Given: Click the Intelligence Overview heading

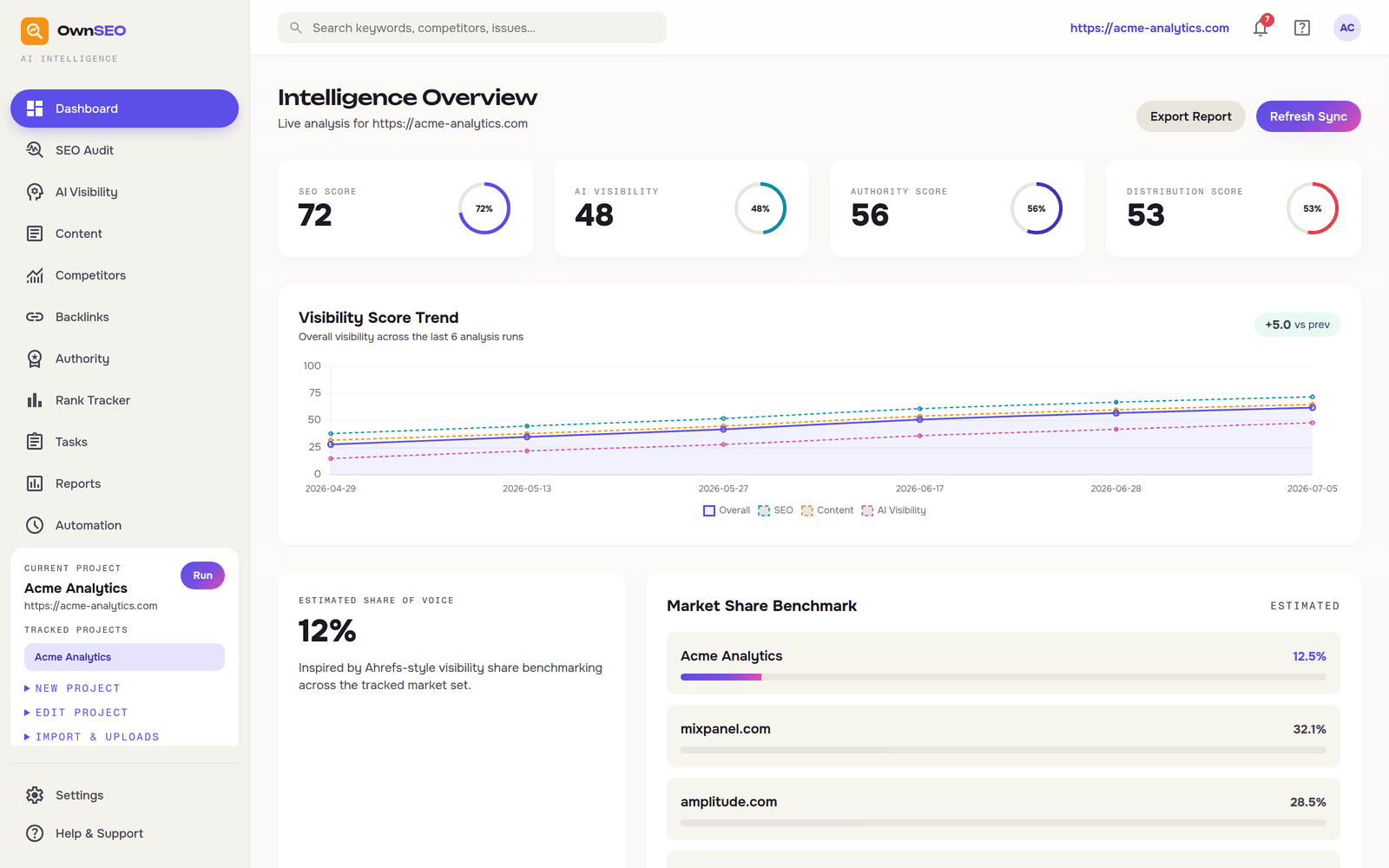Looking at the screenshot, I should pyautogui.click(x=407, y=97).
